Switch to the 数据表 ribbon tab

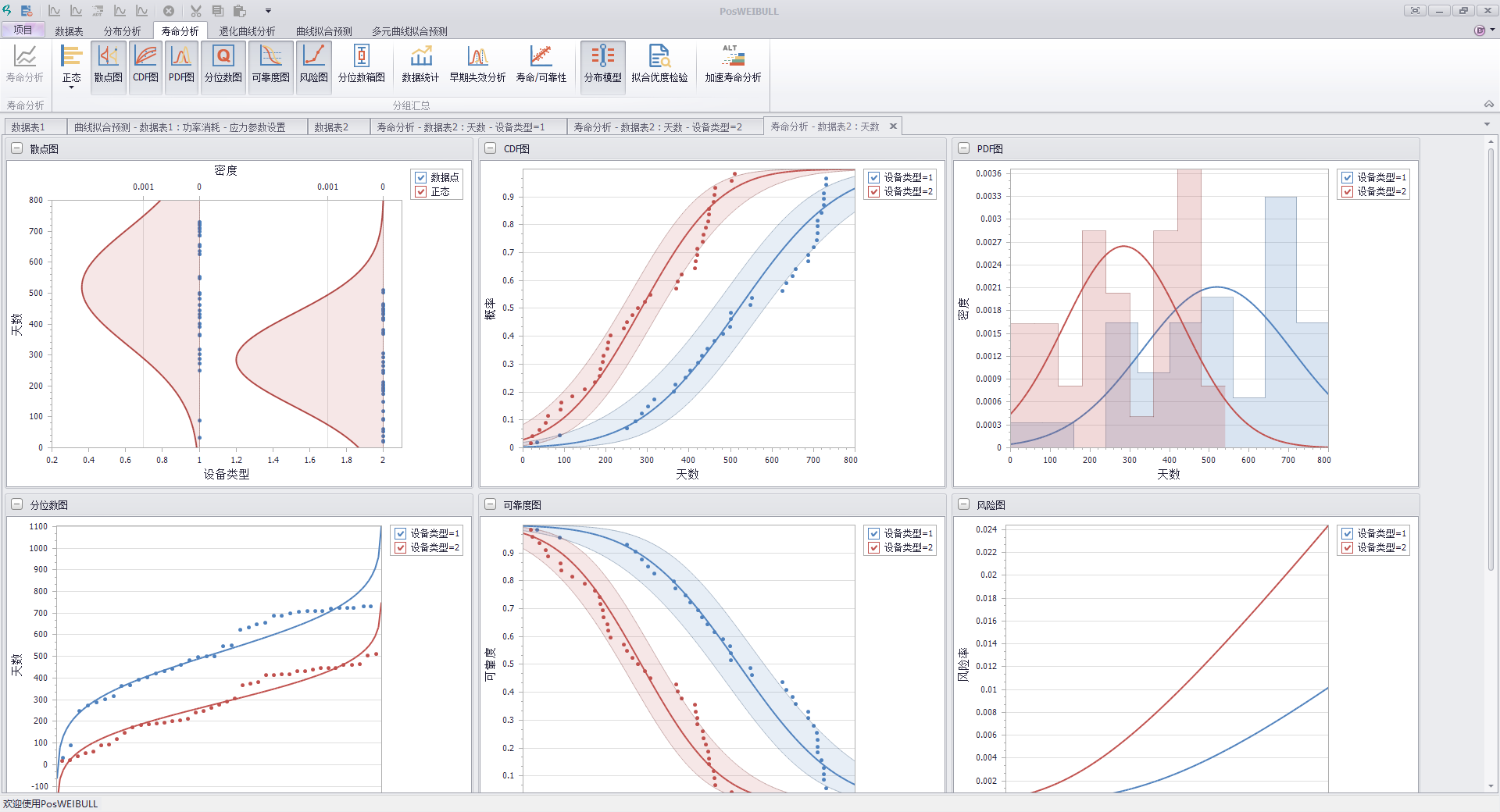pyautogui.click(x=69, y=31)
